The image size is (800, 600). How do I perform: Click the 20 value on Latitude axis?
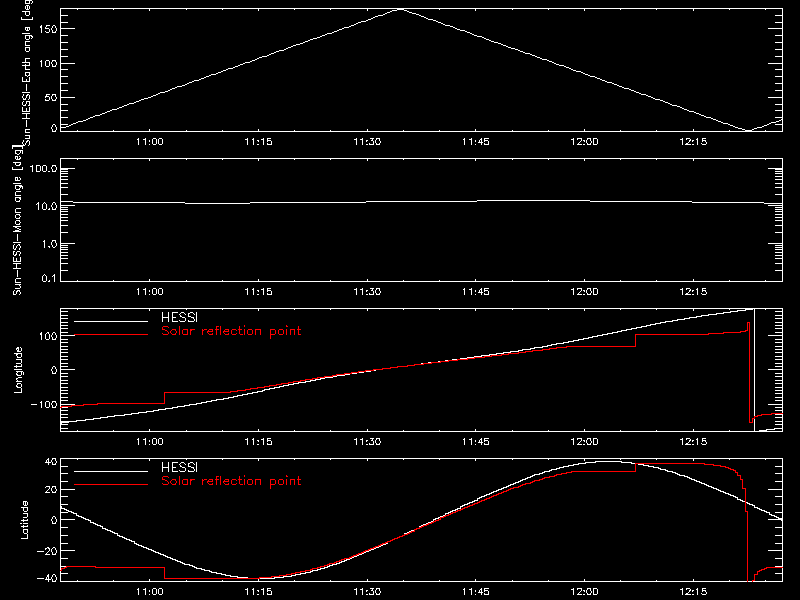(x=51, y=490)
